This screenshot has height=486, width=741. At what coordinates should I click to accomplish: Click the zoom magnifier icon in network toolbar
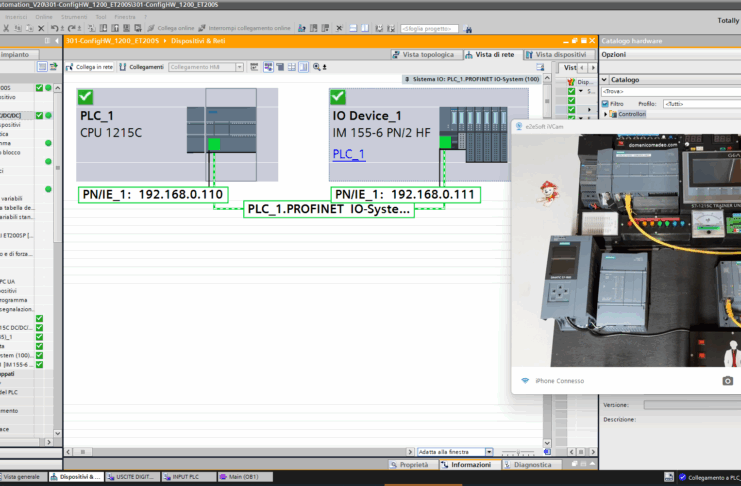point(317,67)
